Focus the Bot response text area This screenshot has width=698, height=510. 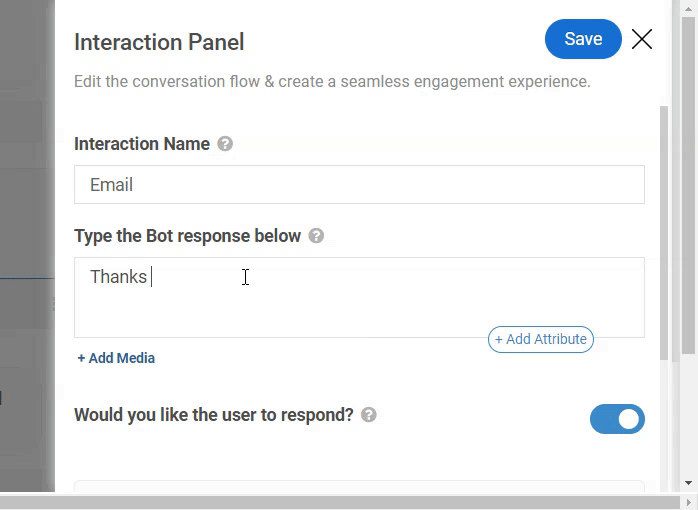pos(359,297)
